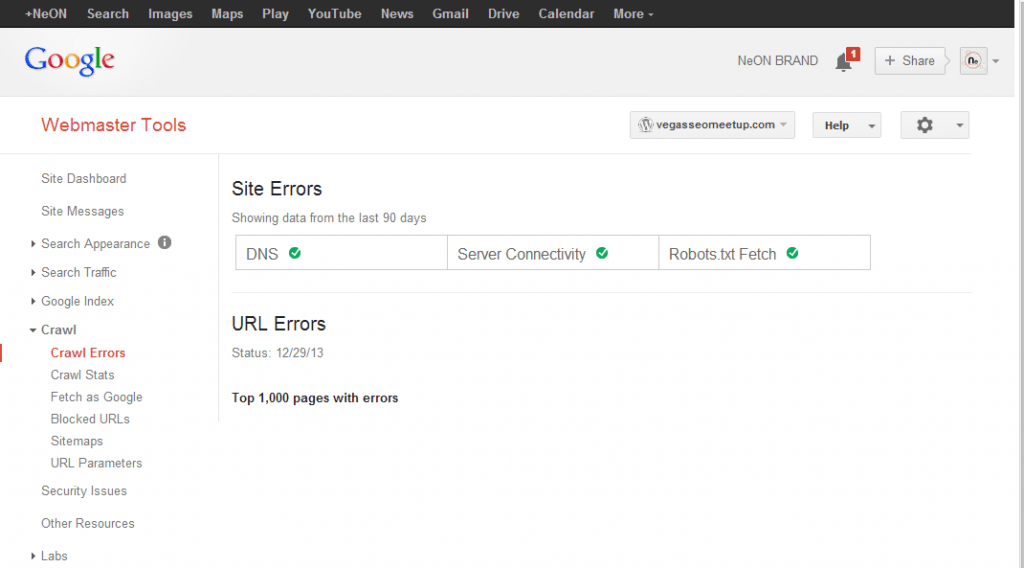Click the Google logo
The width and height of the screenshot is (1024, 568).
click(x=69, y=61)
